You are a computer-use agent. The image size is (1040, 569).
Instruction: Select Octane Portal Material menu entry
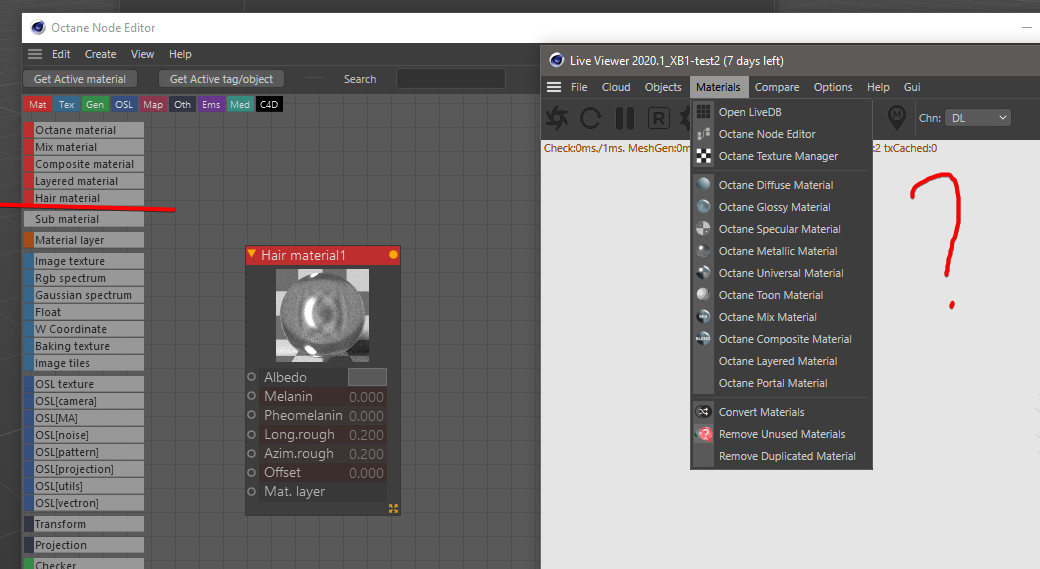(x=781, y=383)
